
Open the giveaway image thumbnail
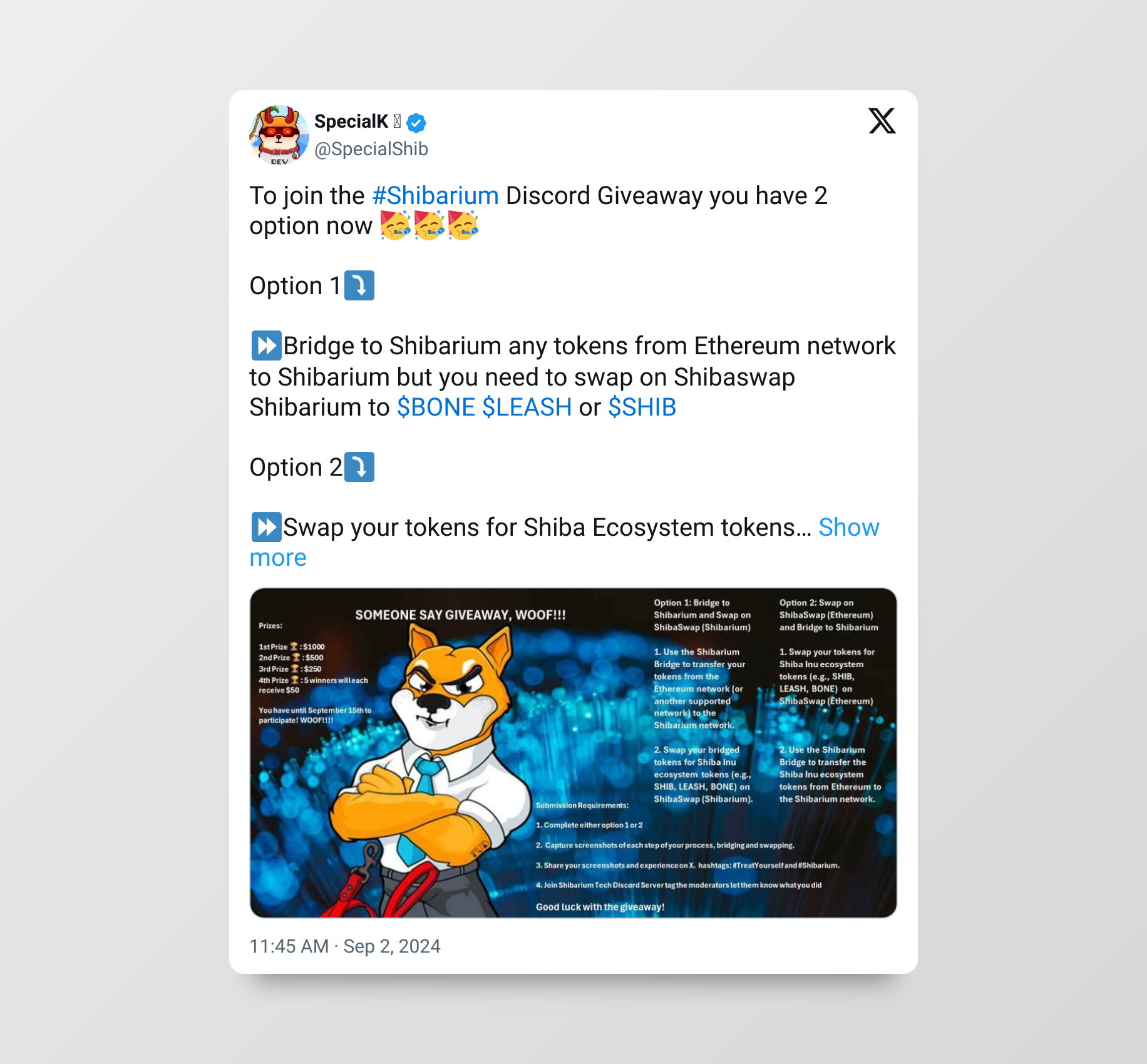pos(573,753)
